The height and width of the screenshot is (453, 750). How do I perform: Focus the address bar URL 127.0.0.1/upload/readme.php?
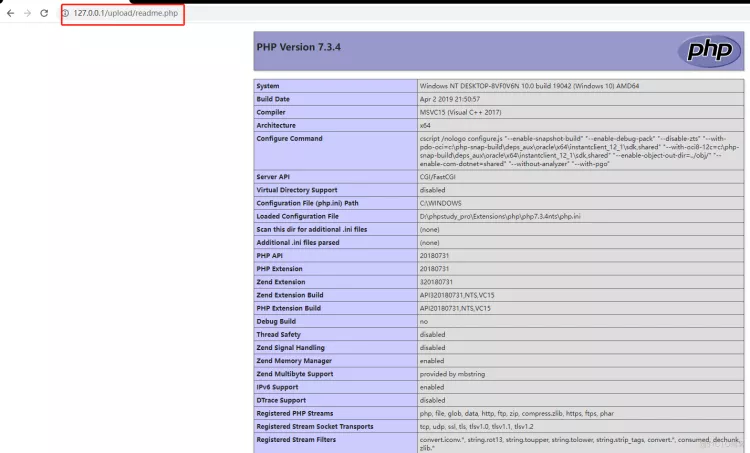pos(130,13)
